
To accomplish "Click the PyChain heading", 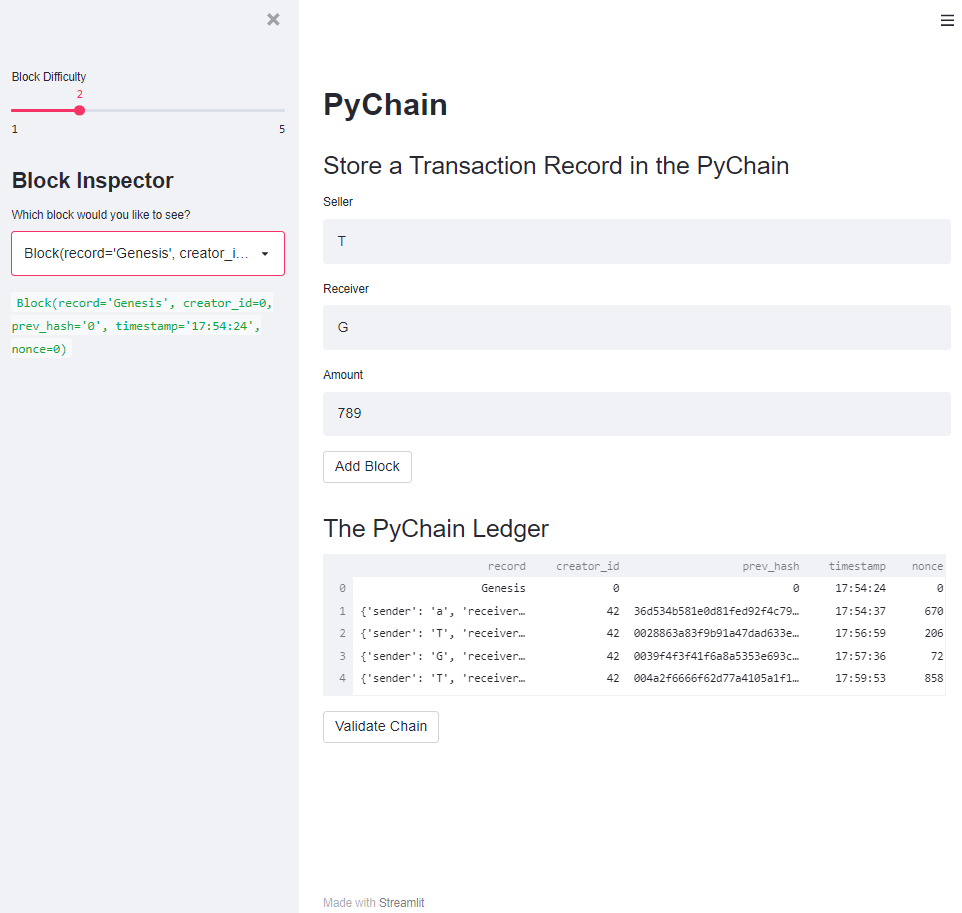I will pos(385,104).
